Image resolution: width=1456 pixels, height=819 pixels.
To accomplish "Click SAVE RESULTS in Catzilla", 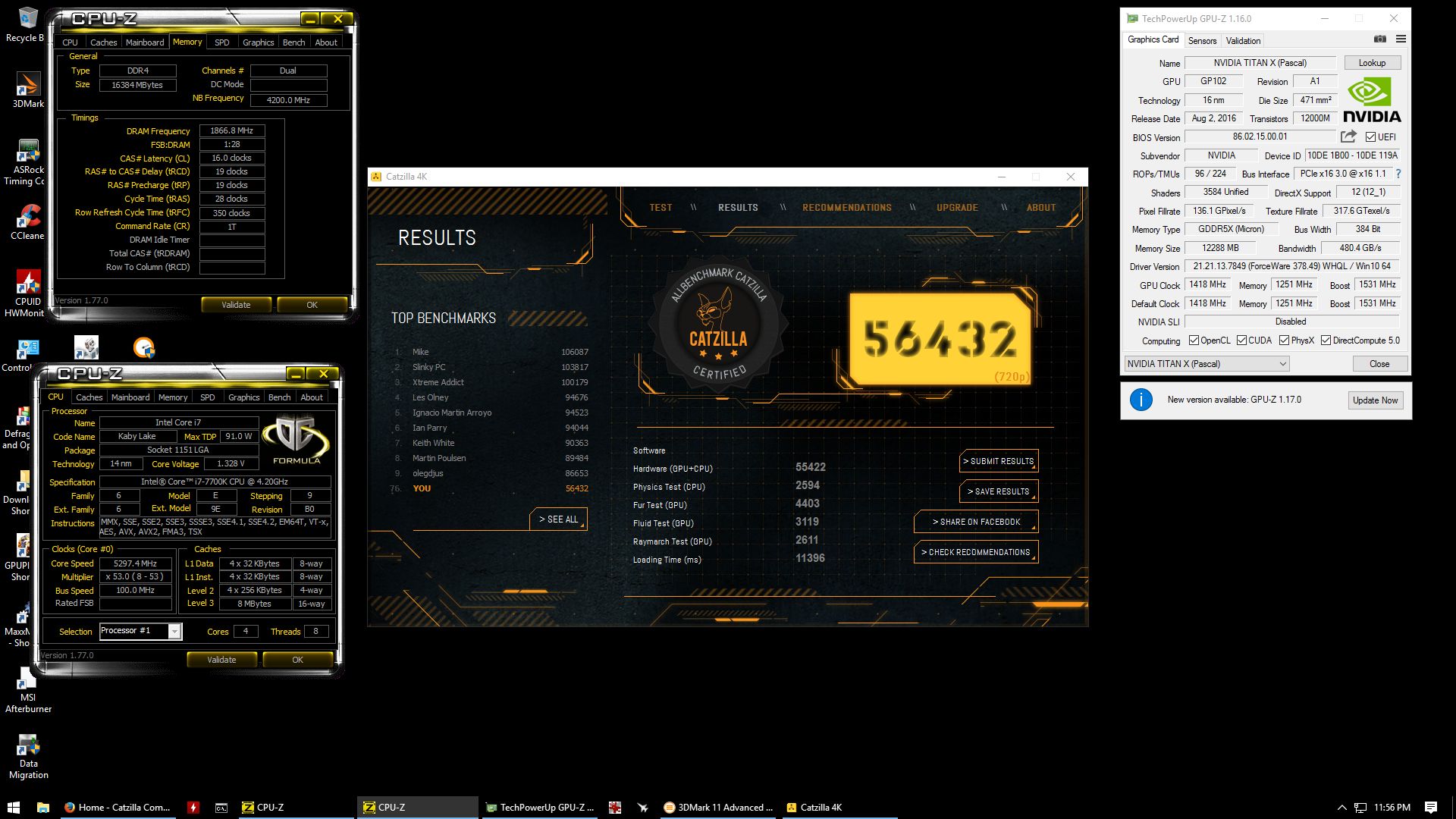I will (x=998, y=491).
